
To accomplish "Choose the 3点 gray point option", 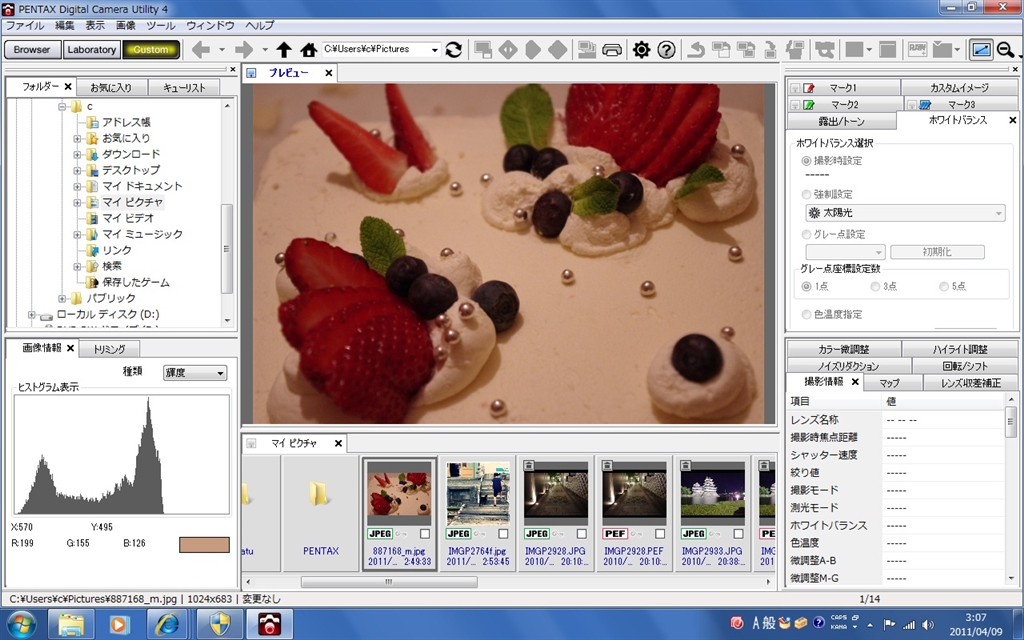I will click(876, 287).
